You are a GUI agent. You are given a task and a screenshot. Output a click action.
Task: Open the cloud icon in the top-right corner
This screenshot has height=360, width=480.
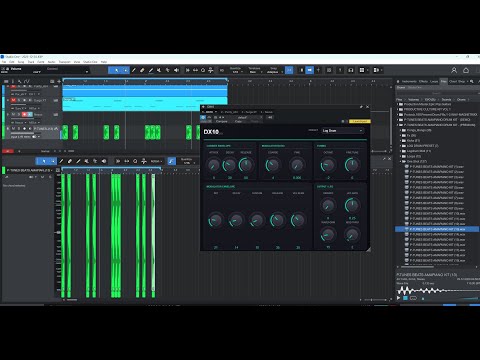point(466,70)
